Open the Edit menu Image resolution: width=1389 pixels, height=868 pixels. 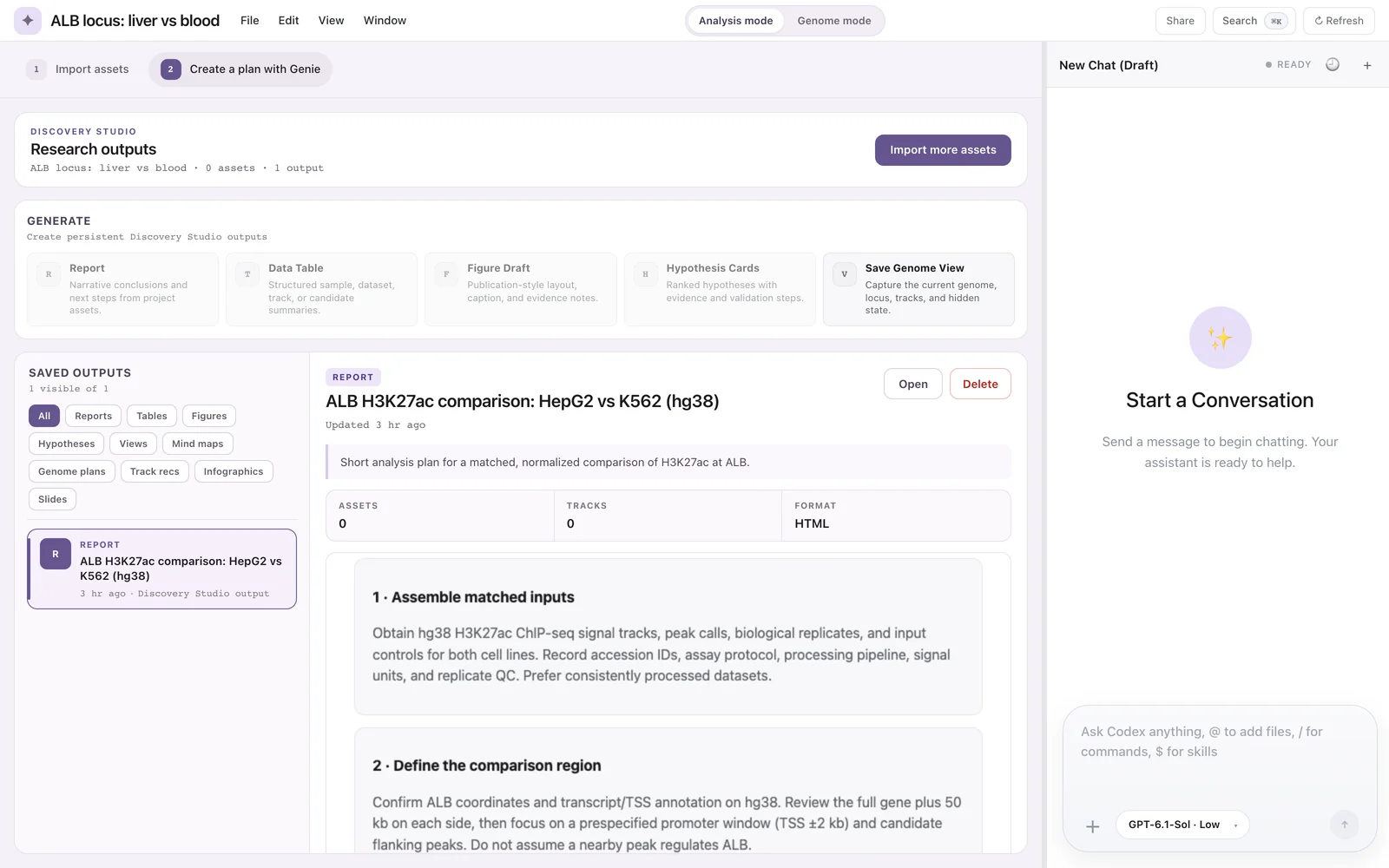[288, 21]
